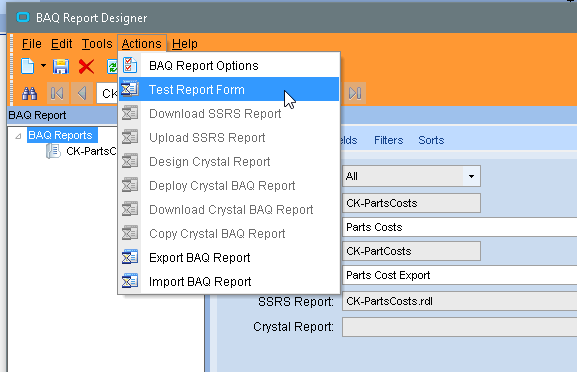Click the Parts Cost Export field
The width and height of the screenshot is (577, 372).
pos(460,275)
